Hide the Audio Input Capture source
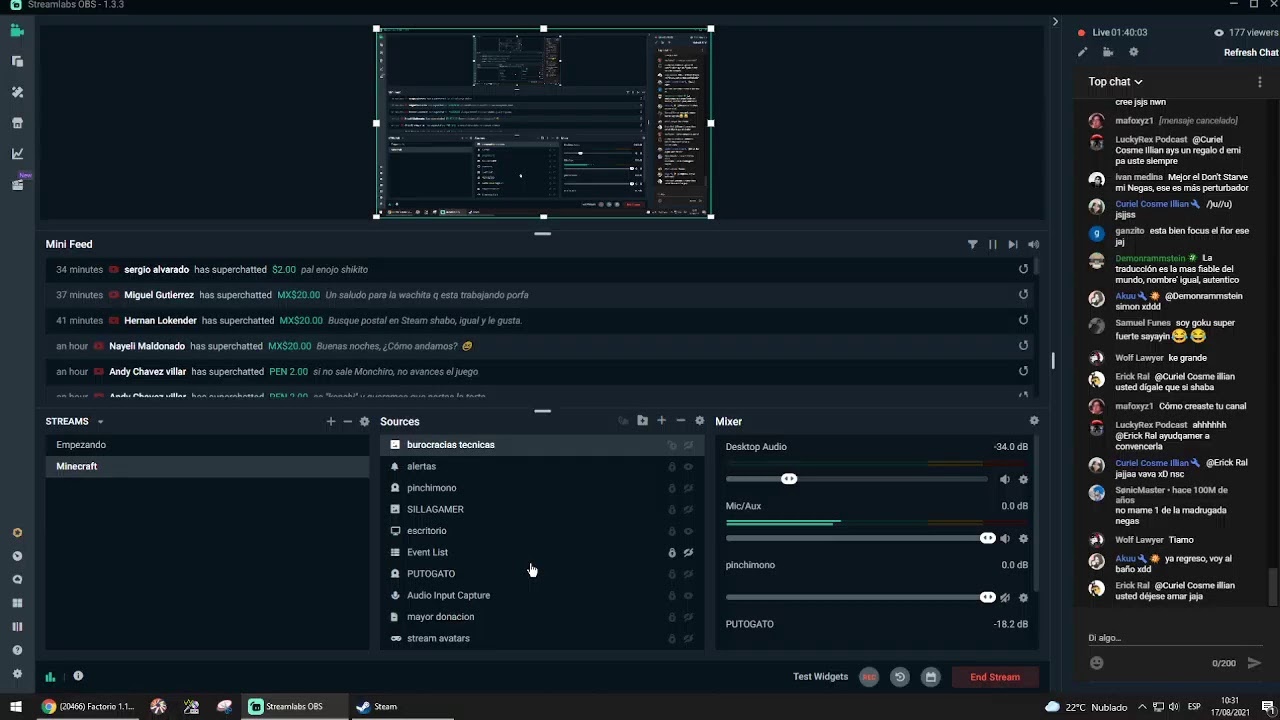Screen dimensions: 1280x720 (688, 595)
